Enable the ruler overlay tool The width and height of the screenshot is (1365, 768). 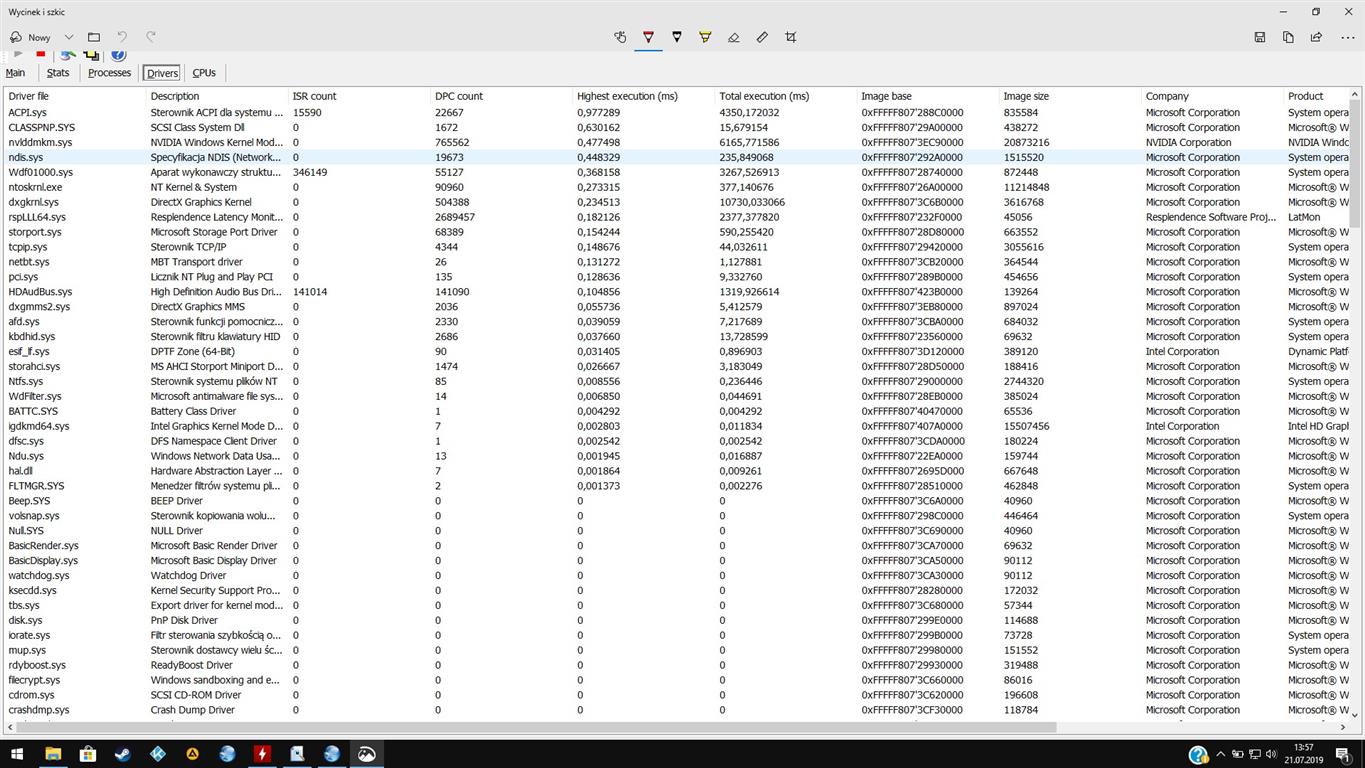coord(762,37)
